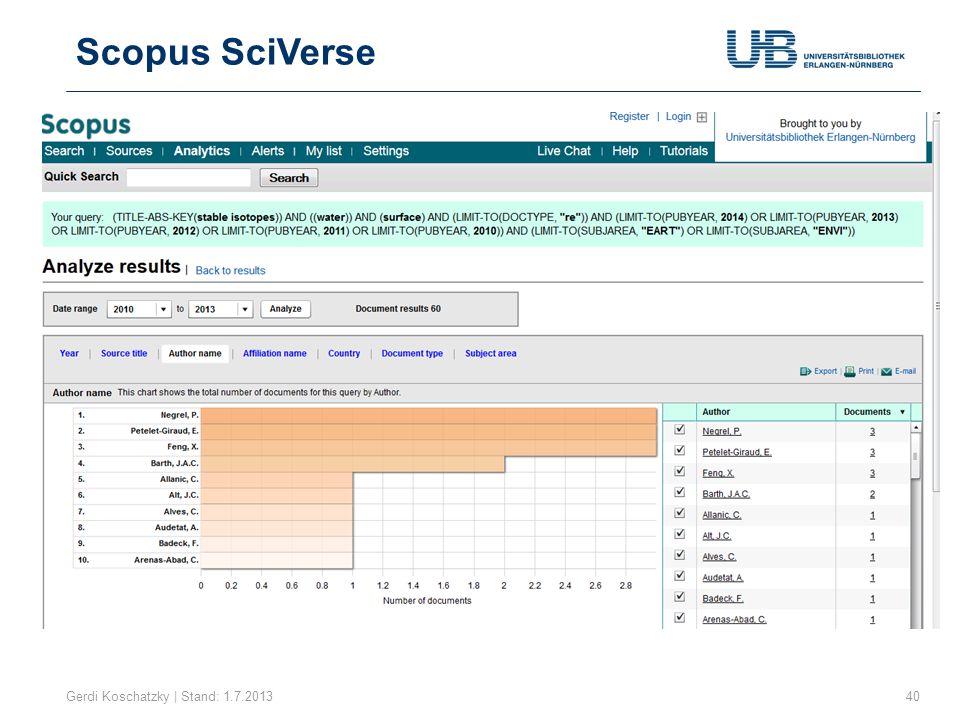Viewport: 960px width, 720px height.
Task: Open author link Arenas-Abad, C.
Action: 734,620
